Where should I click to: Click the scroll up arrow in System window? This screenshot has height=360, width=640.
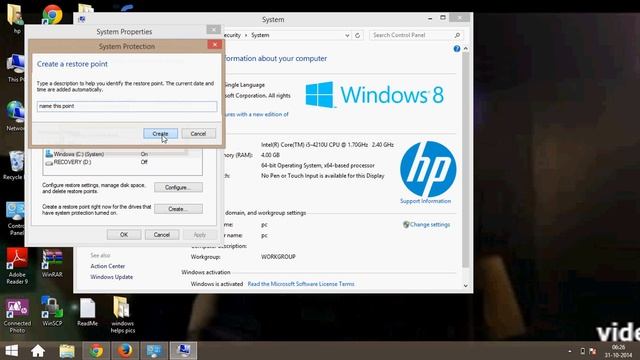click(466, 49)
